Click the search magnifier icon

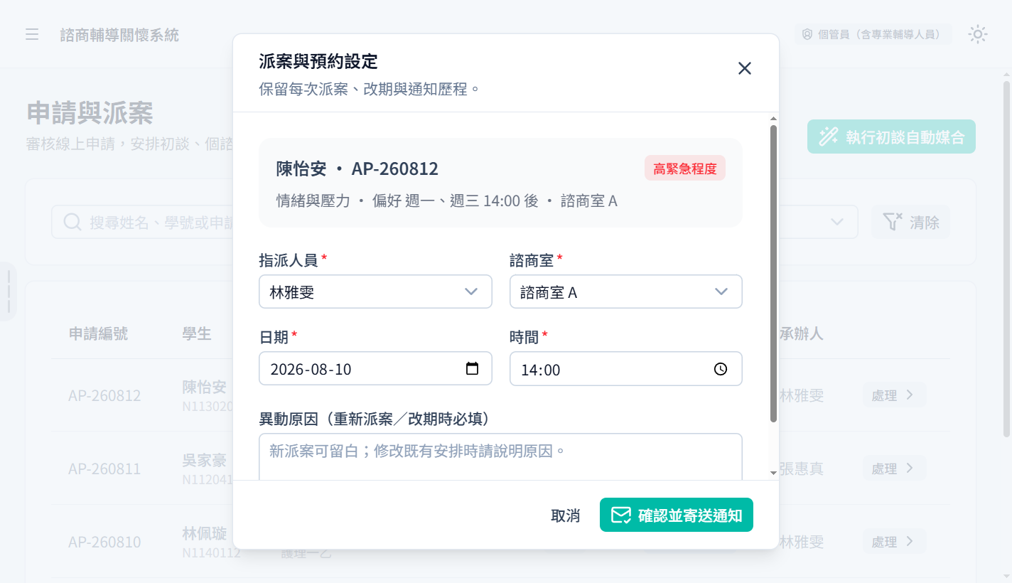click(x=72, y=222)
